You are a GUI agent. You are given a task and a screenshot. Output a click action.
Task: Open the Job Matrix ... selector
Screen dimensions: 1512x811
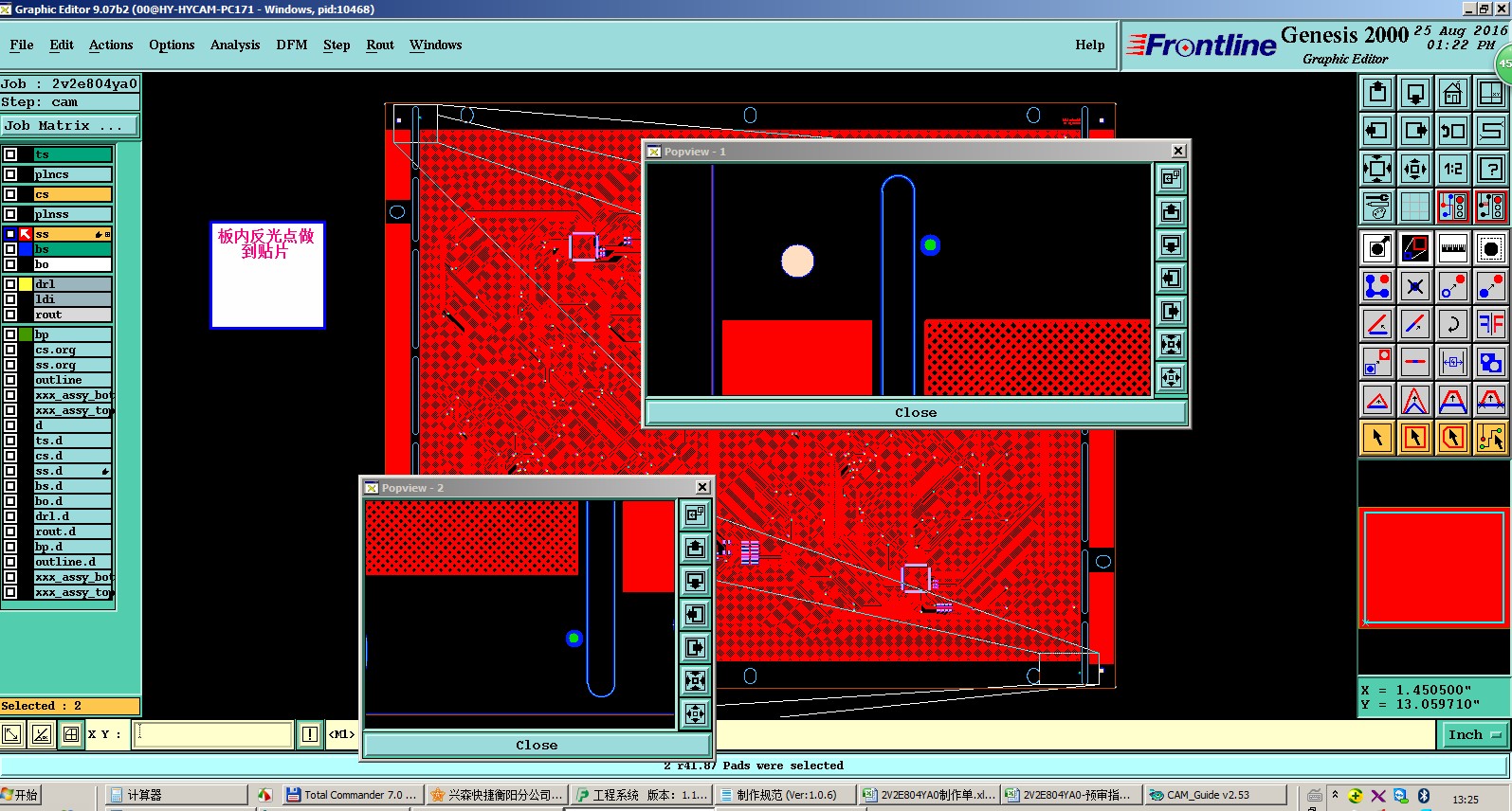(69, 125)
